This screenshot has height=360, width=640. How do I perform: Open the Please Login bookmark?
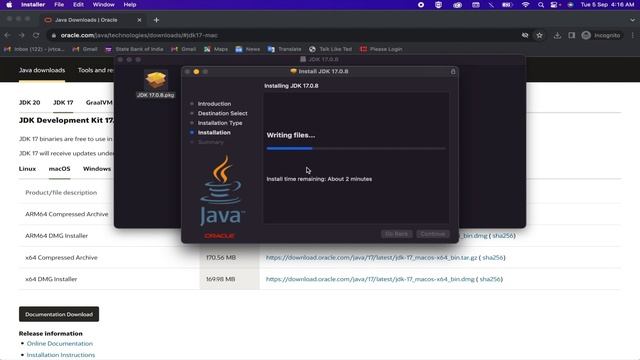coord(381,49)
